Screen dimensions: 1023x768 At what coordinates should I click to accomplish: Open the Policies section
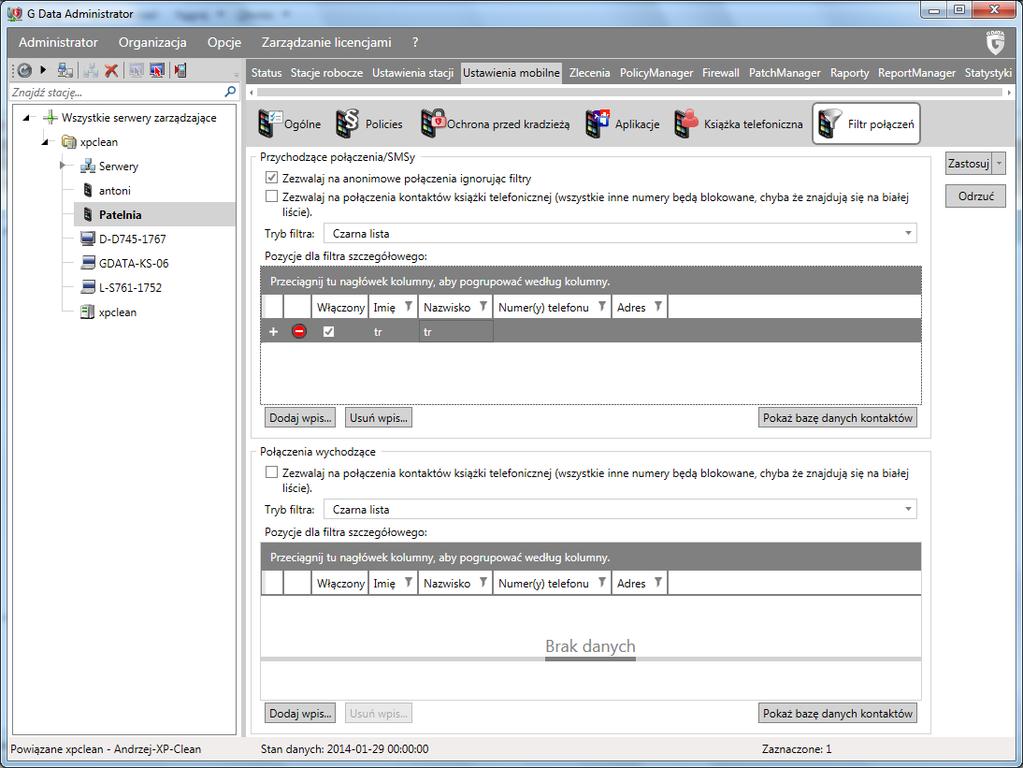coord(369,123)
